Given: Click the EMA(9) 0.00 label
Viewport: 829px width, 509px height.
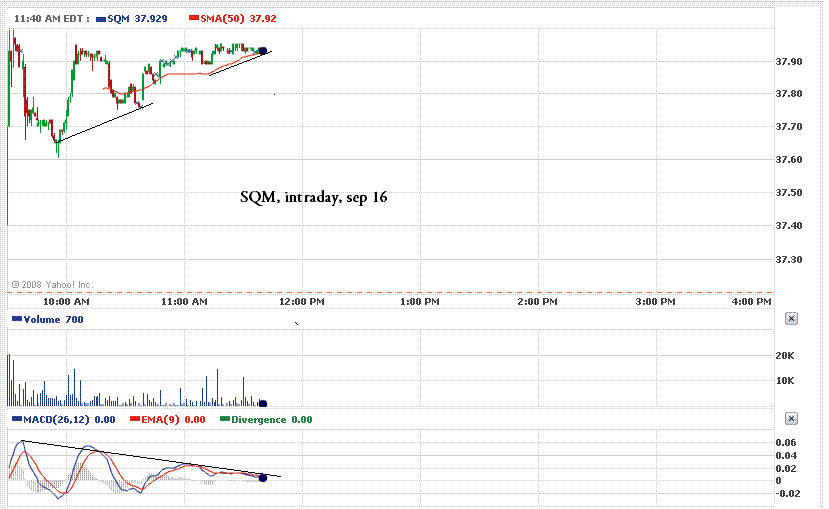Looking at the screenshot, I should (173, 420).
